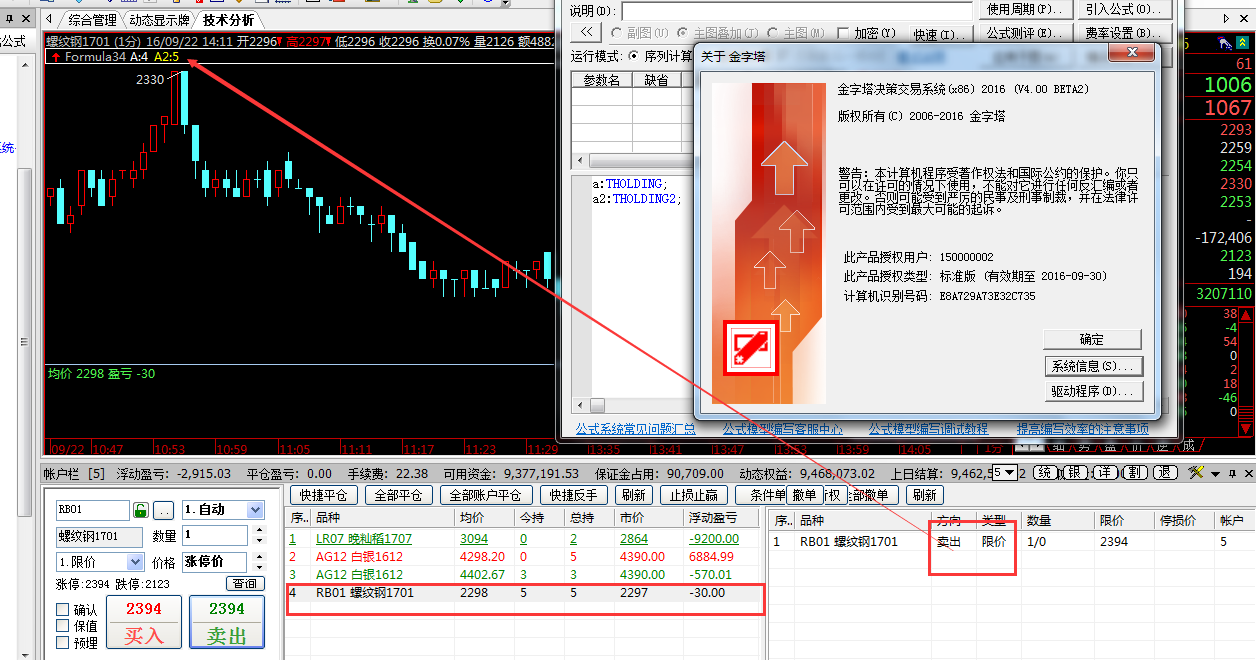Click the contract browse '..' button

pyautogui.click(x=163, y=510)
